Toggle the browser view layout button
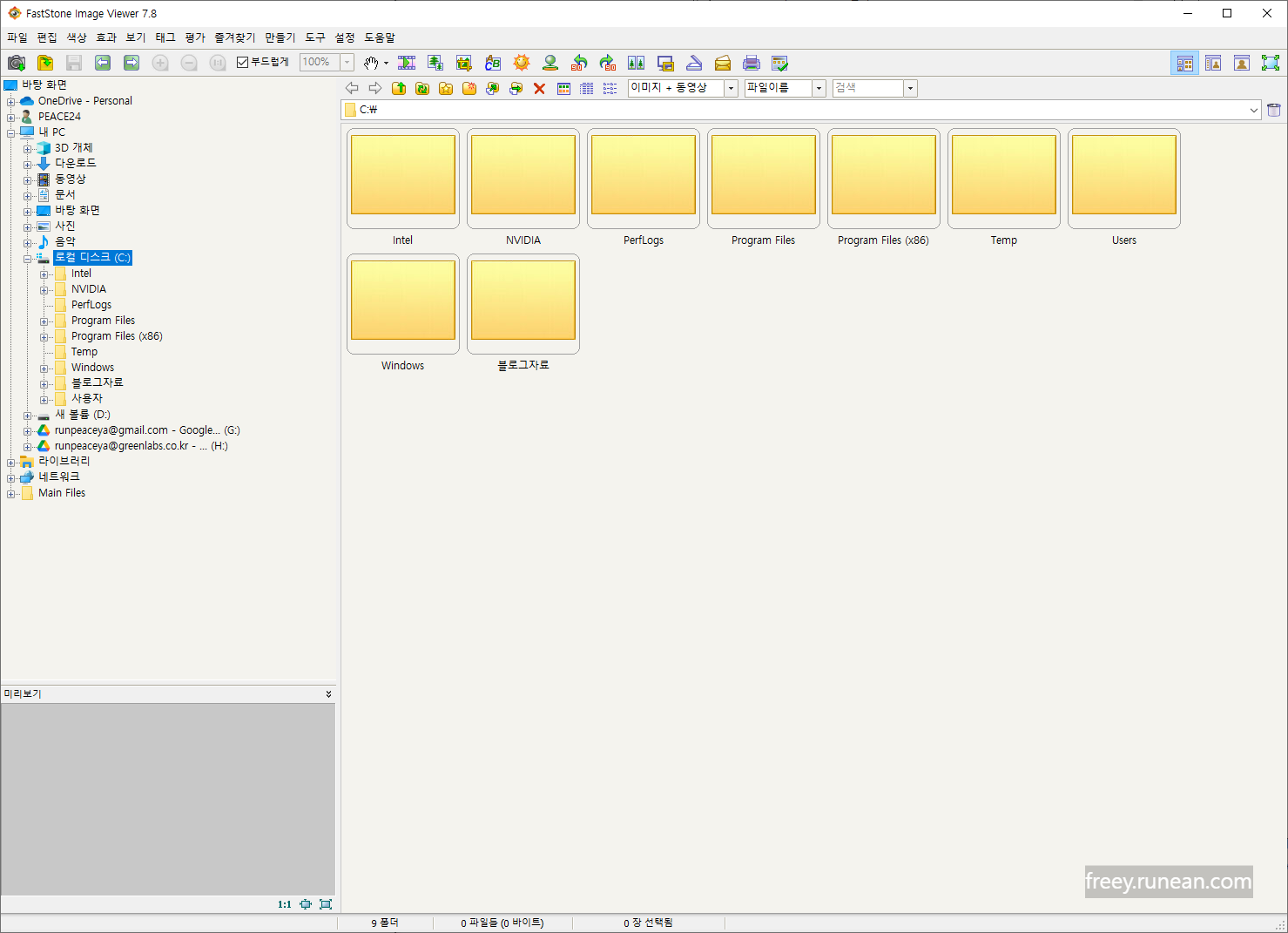This screenshot has width=1288, height=933. 1184,63
